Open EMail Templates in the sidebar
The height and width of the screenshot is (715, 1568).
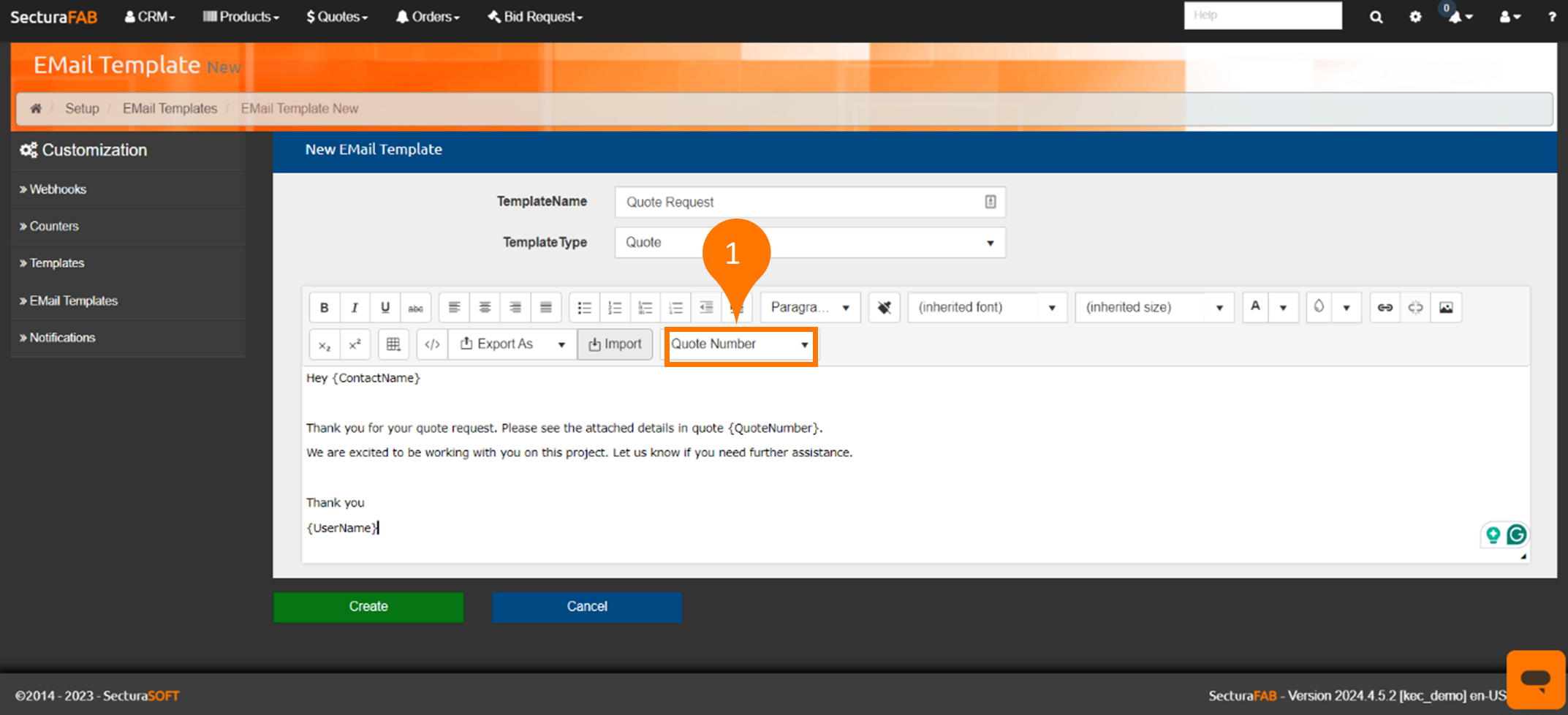pyautogui.click(x=73, y=301)
